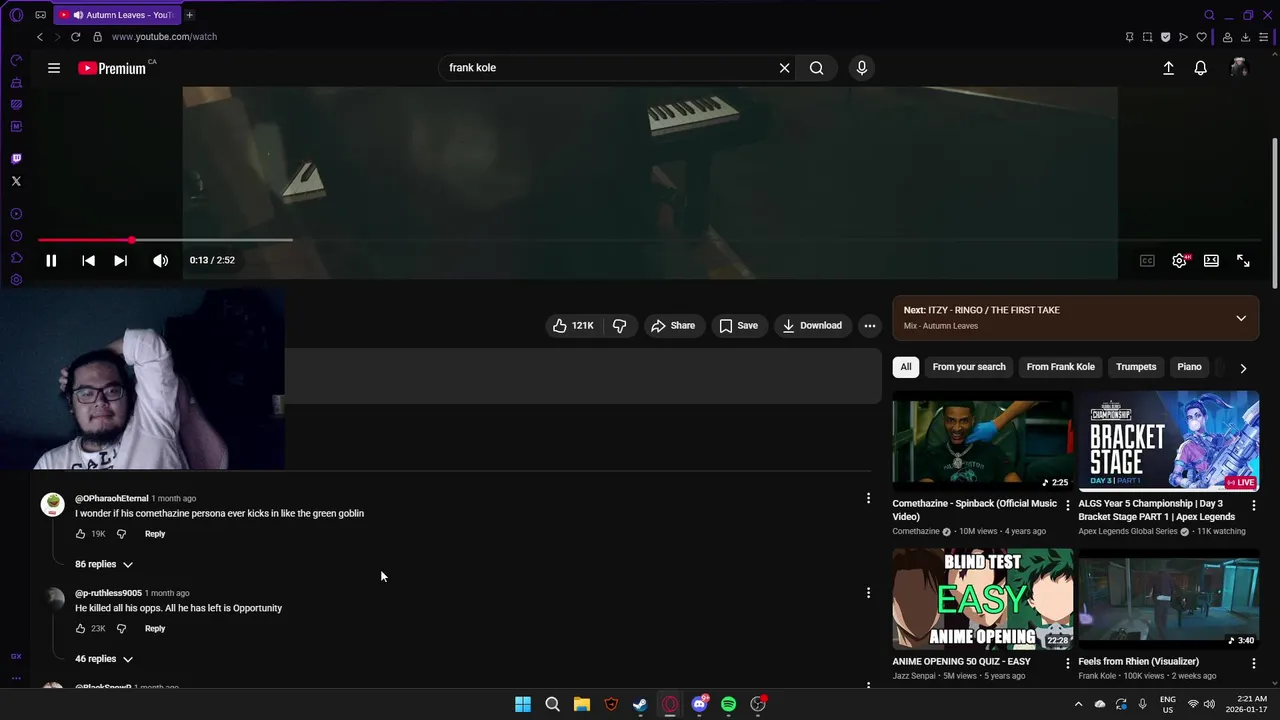Reload the page in browser
This screenshot has width=1280, height=720.
75,37
